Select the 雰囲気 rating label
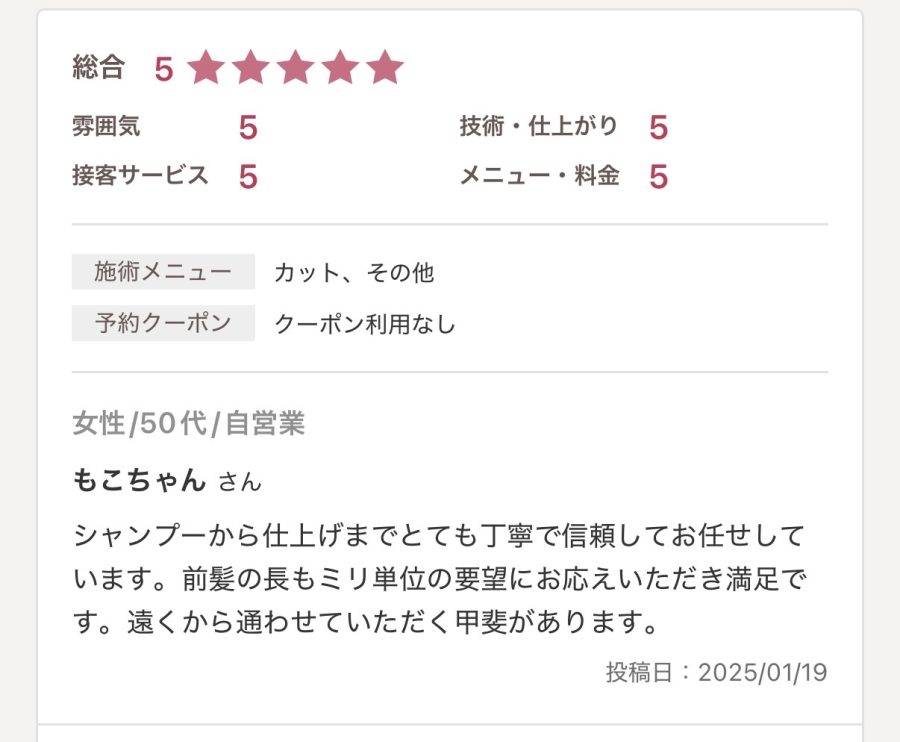The height and width of the screenshot is (742, 900). click(x=106, y=127)
